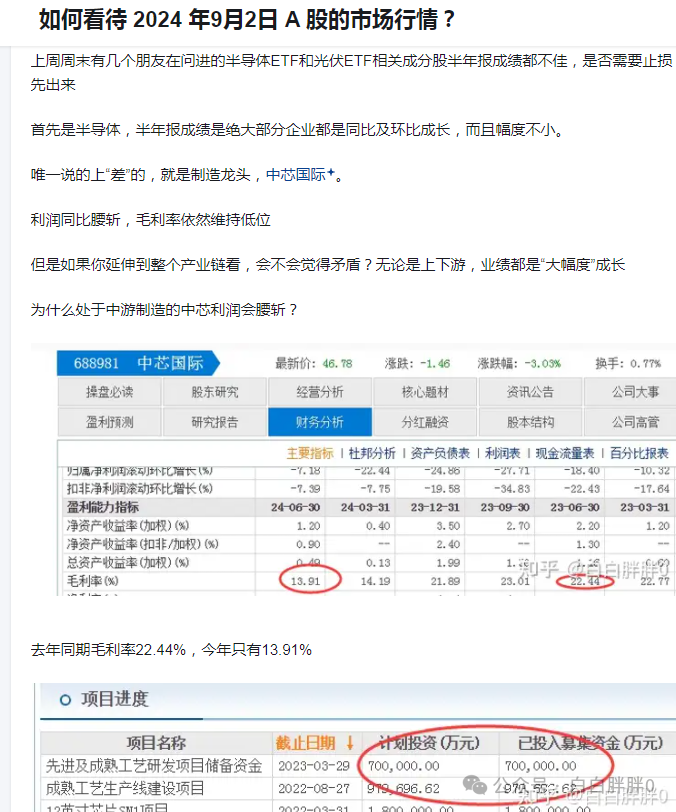Viewport: 676px width, 812px height.
Task: Click the 净资产收益率(加权)(%) row label
Action: click(x=127, y=526)
